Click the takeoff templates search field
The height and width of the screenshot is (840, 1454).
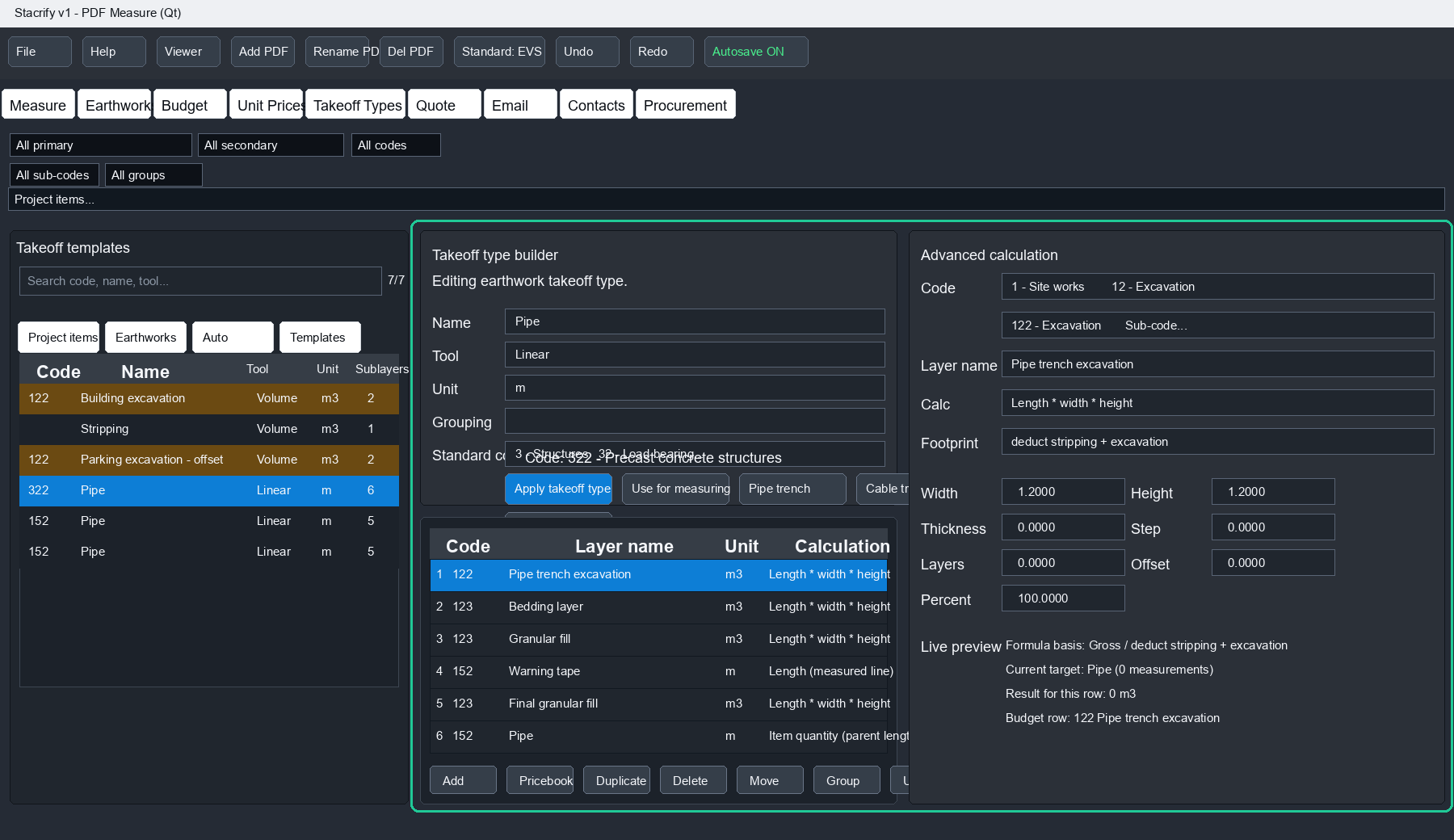[200, 281]
